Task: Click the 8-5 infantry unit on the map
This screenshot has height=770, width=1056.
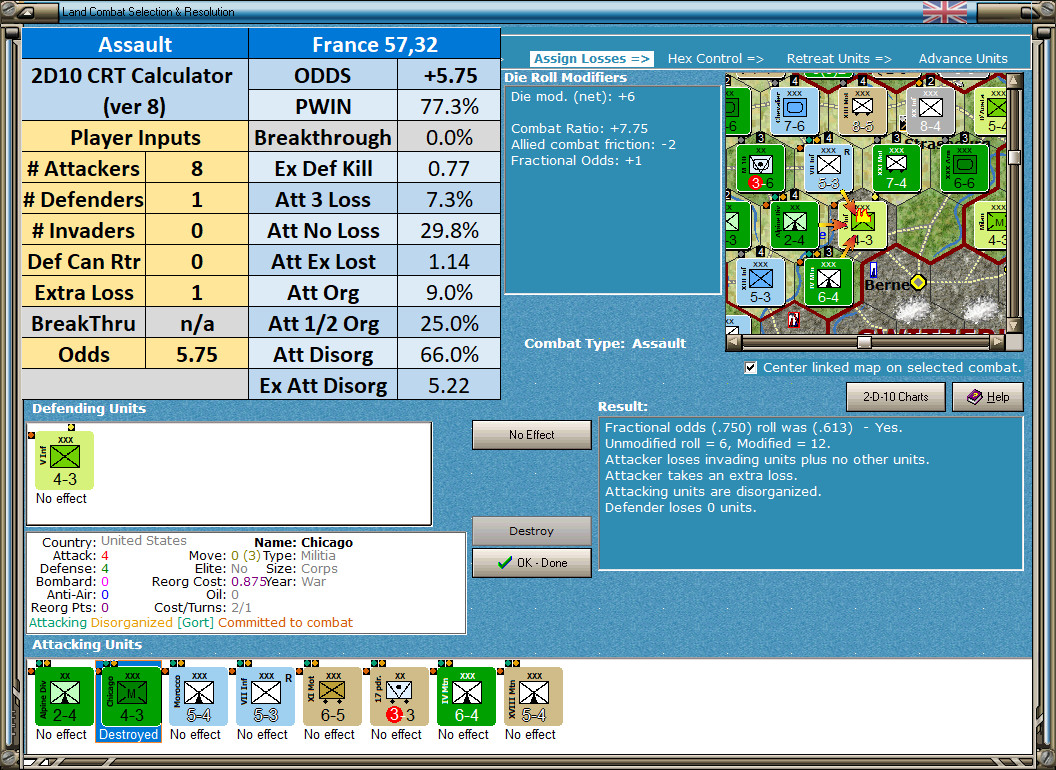Action: tap(863, 112)
